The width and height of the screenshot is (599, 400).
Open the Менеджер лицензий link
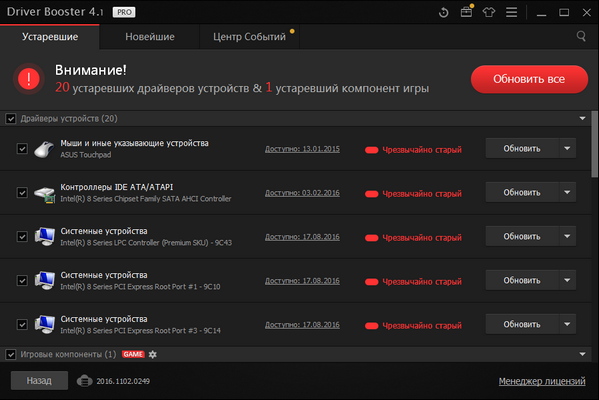click(542, 381)
